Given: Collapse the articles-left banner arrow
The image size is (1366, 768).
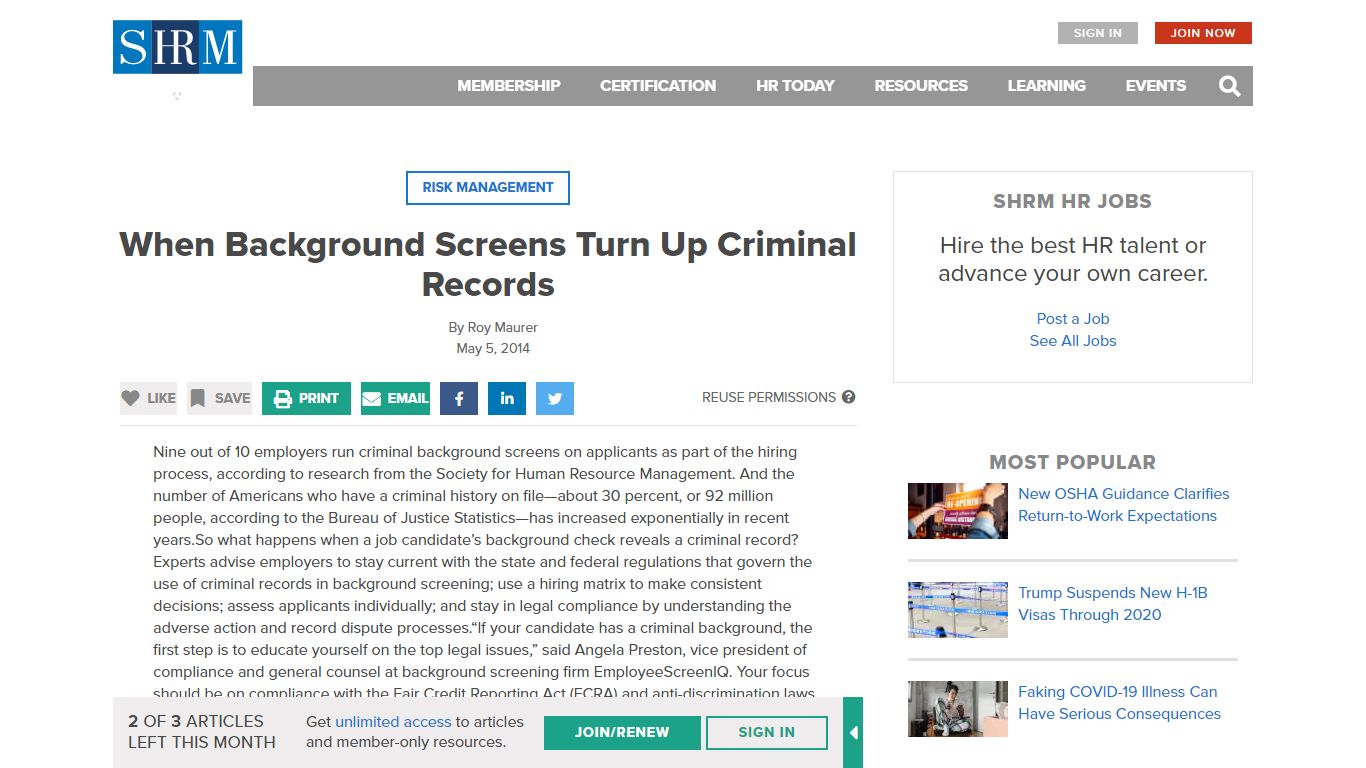Looking at the screenshot, I should 853,732.
